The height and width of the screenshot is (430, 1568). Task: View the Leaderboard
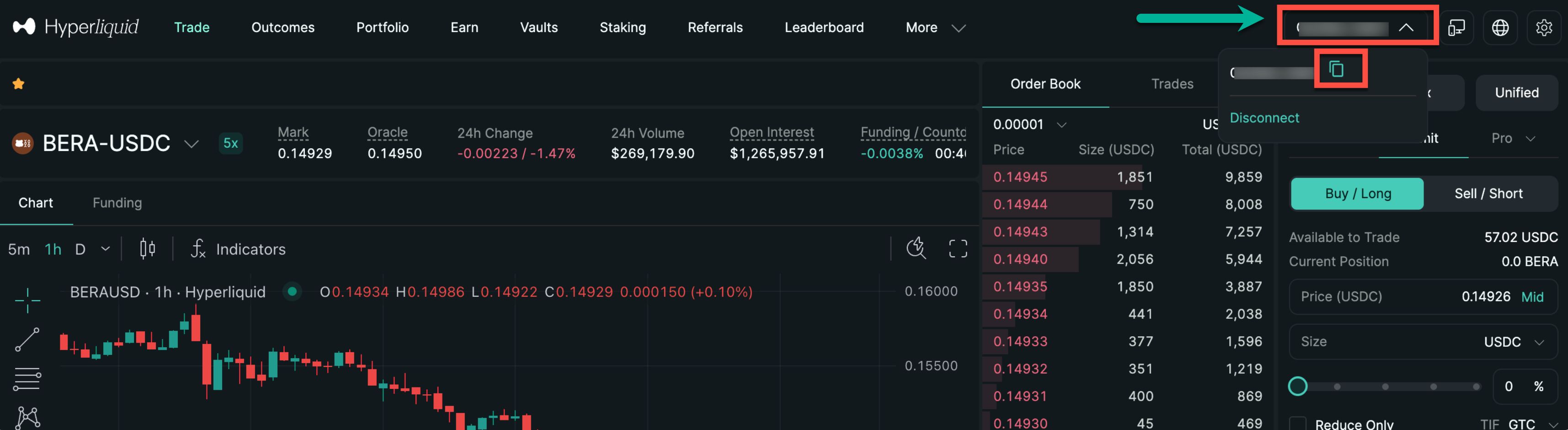point(824,27)
